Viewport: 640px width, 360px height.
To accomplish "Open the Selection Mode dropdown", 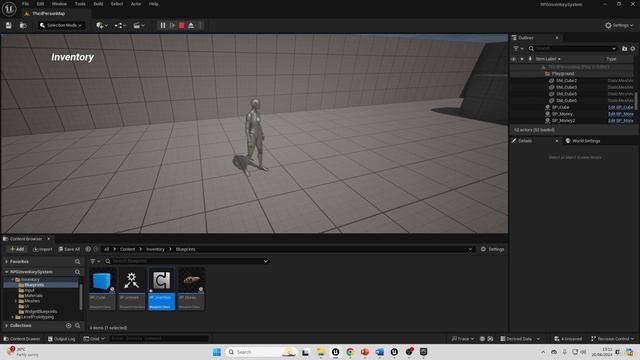I will 61,25.
